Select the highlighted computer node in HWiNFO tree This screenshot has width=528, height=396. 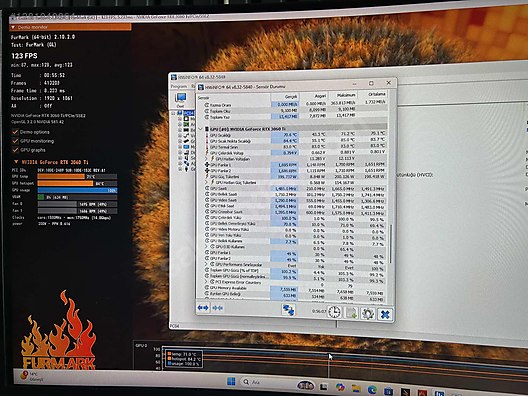[x=189, y=113]
